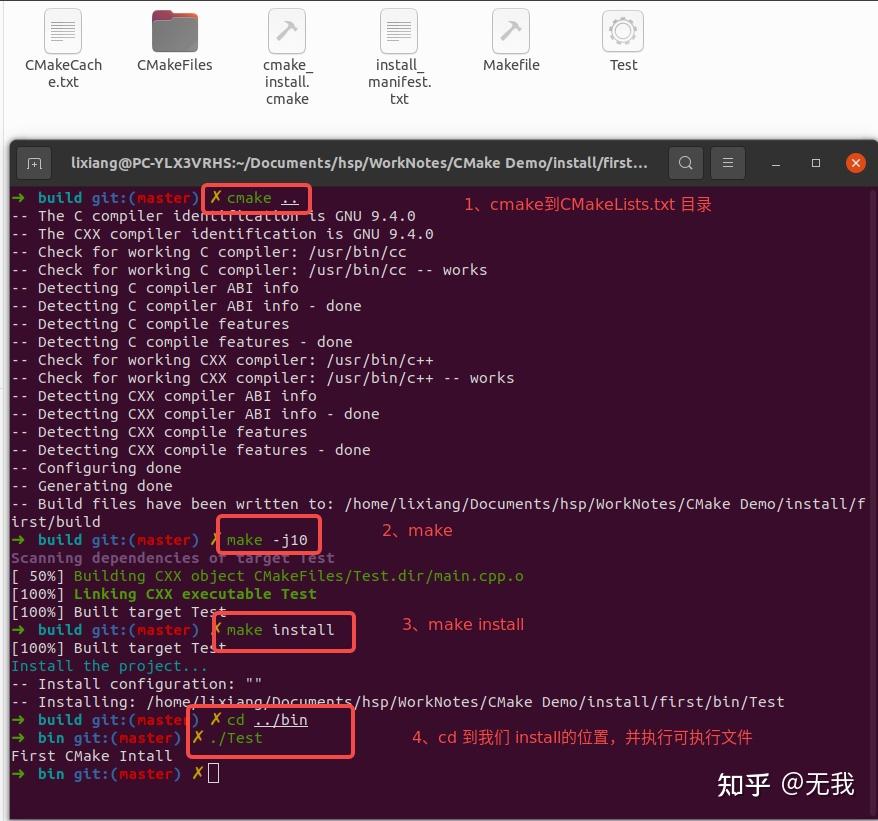Toggle the terminal search with the magnifier icon

click(686, 162)
